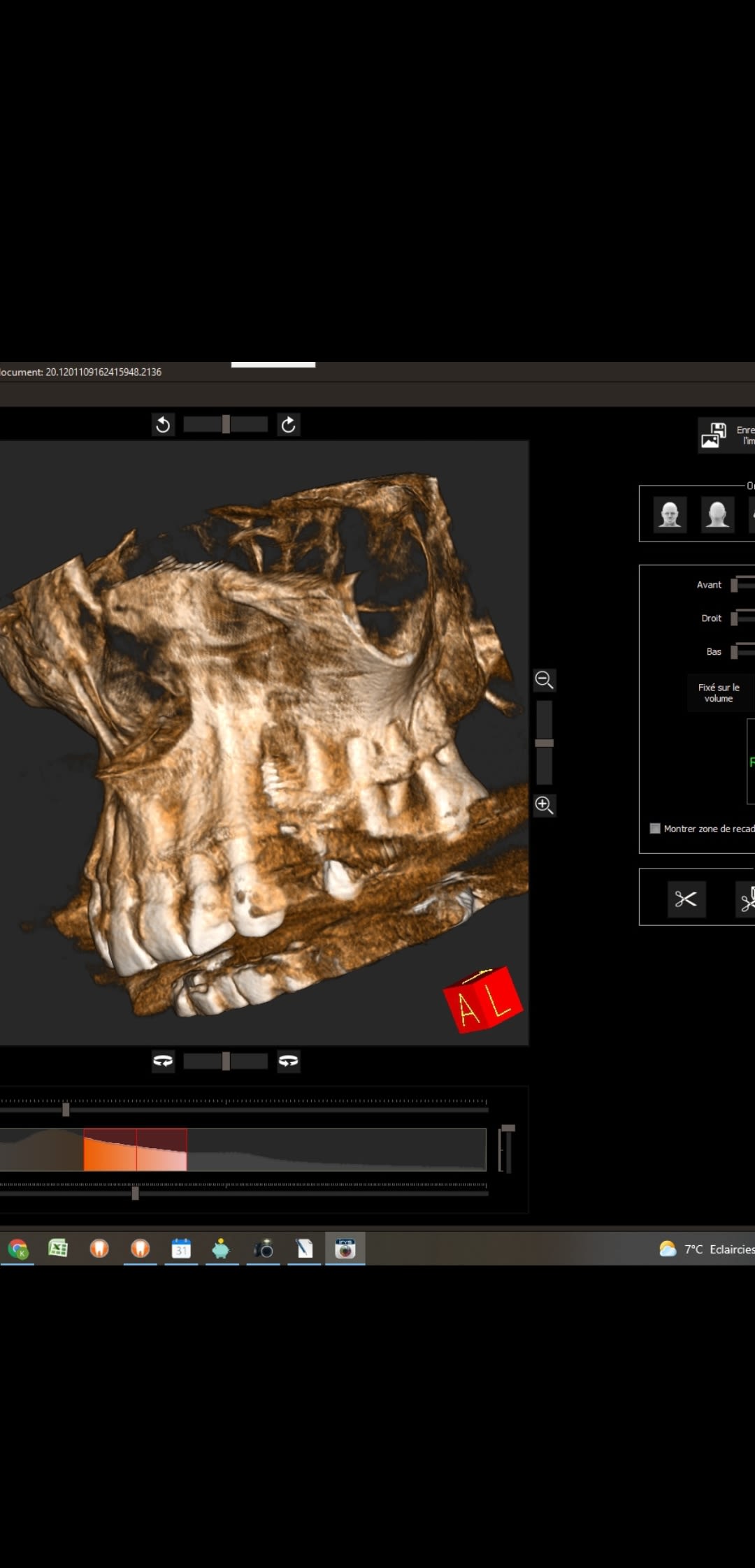Click the red AL orientation cube
The height and width of the screenshot is (1568, 755).
pos(482,1000)
